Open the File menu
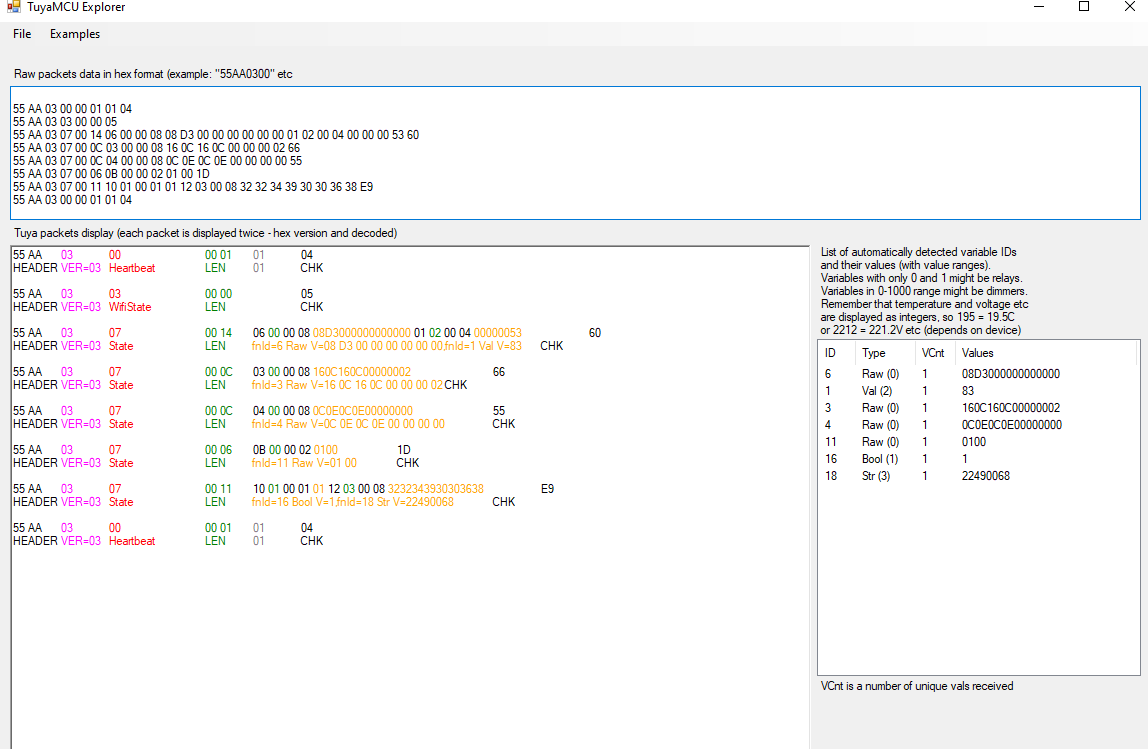1148x749 pixels. (22, 34)
